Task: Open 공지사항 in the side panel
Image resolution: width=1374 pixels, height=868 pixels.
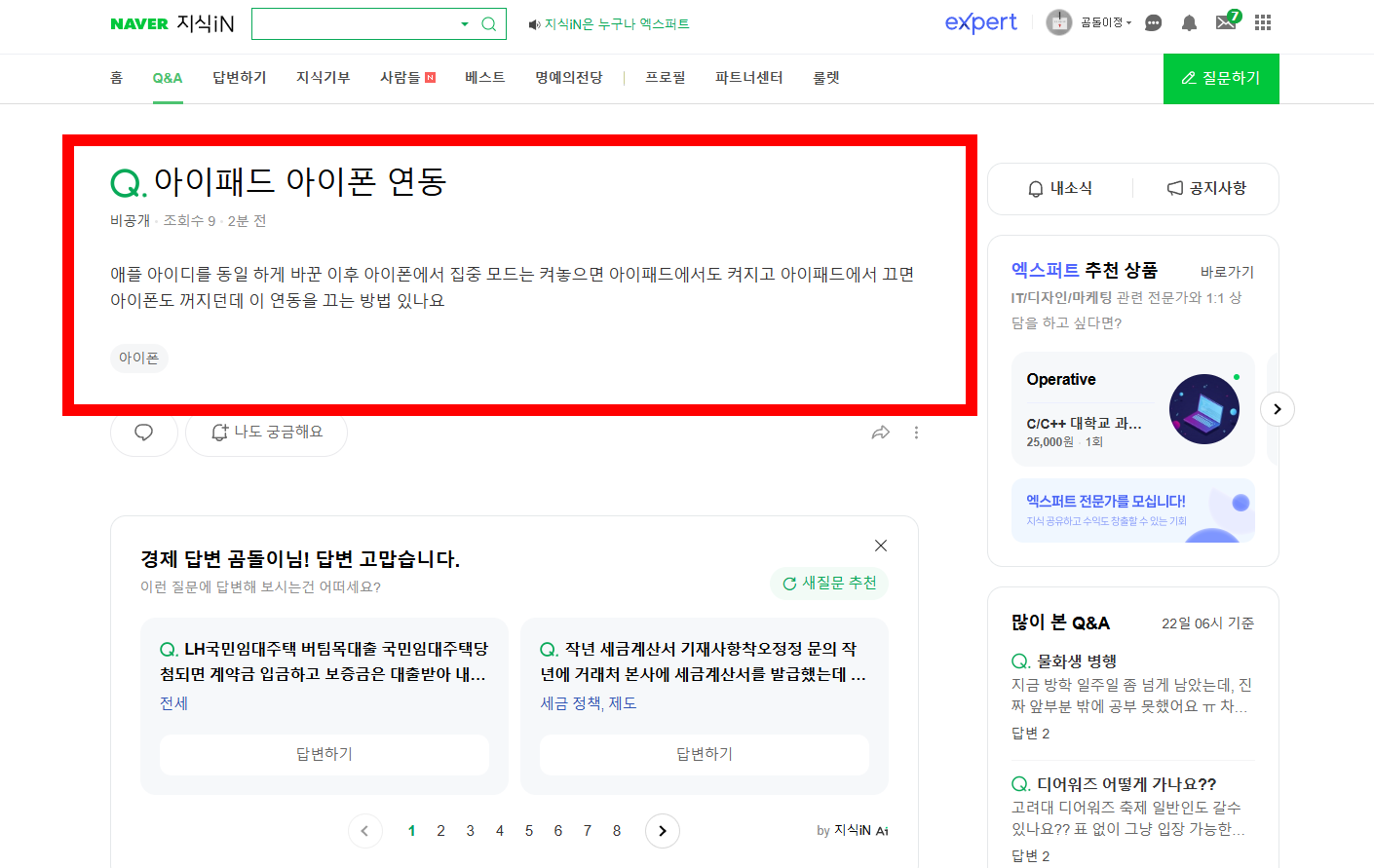Action: click(1206, 188)
